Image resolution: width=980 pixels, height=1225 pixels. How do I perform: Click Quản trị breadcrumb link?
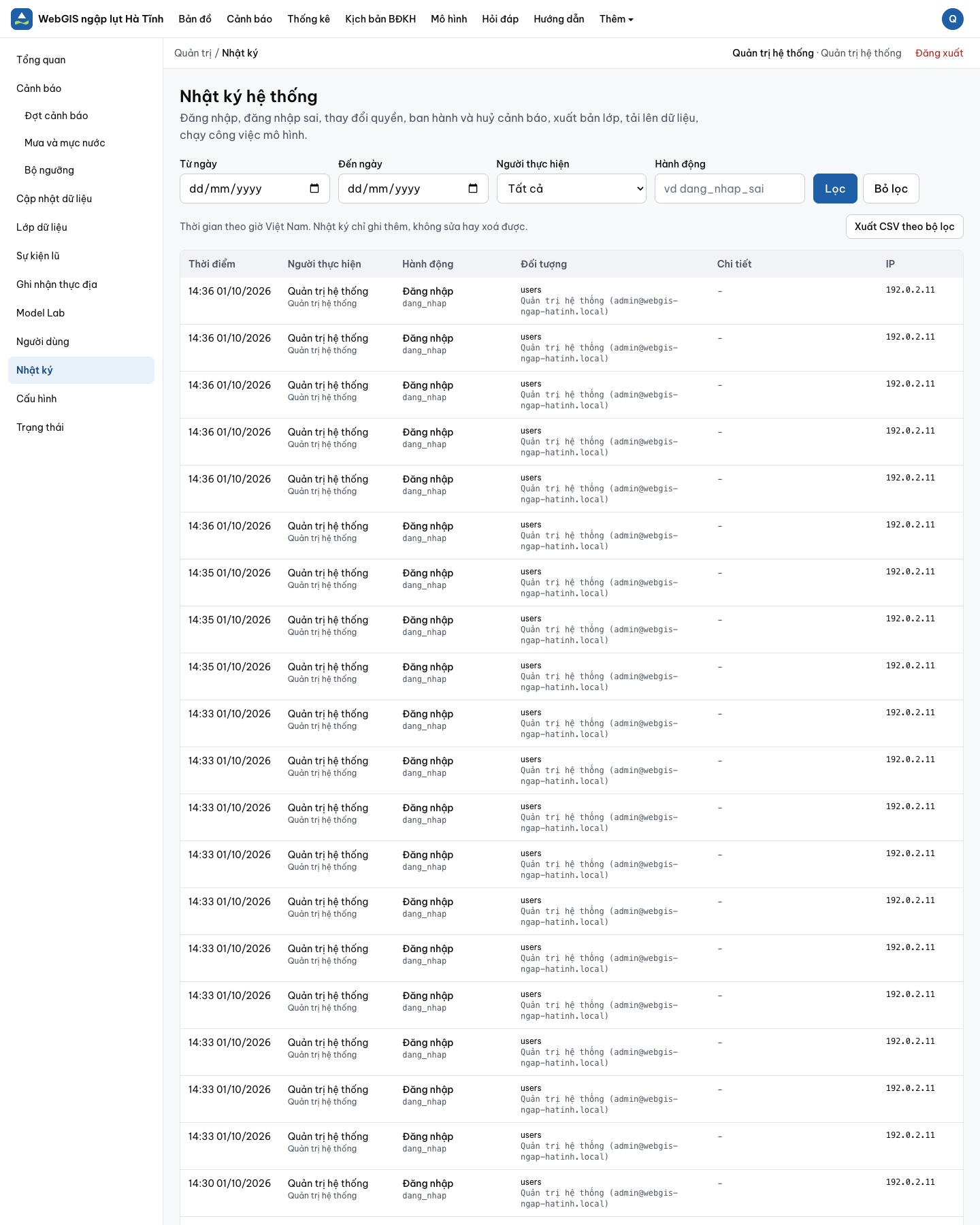193,53
